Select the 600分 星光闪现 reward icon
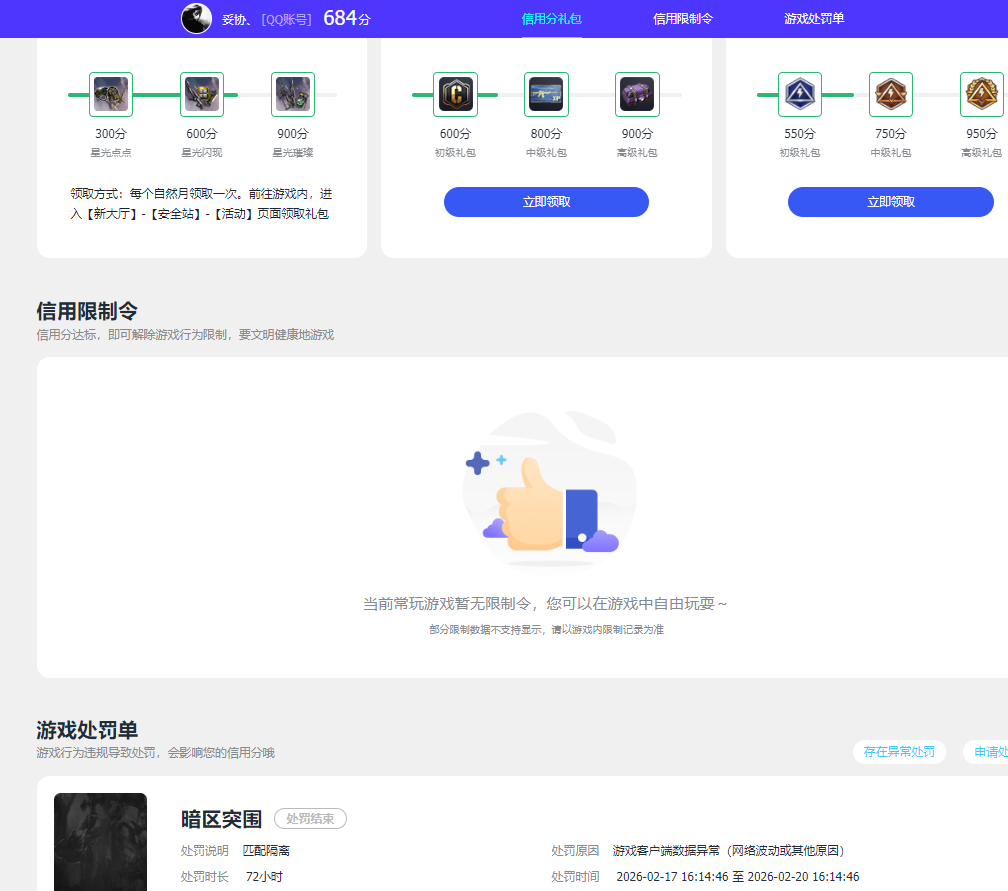This screenshot has height=891, width=1008. (202, 94)
